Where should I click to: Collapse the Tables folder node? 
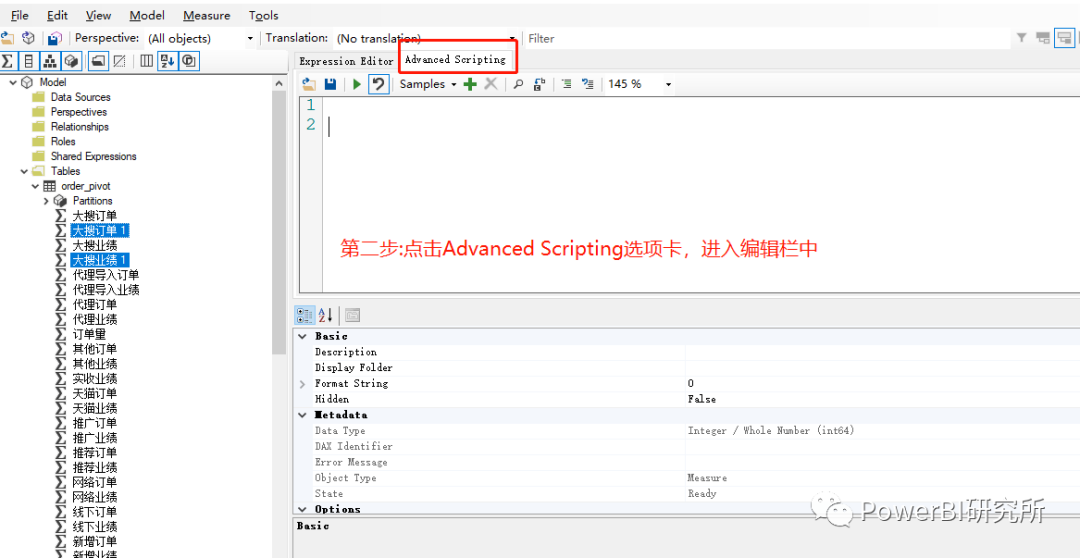(24, 171)
